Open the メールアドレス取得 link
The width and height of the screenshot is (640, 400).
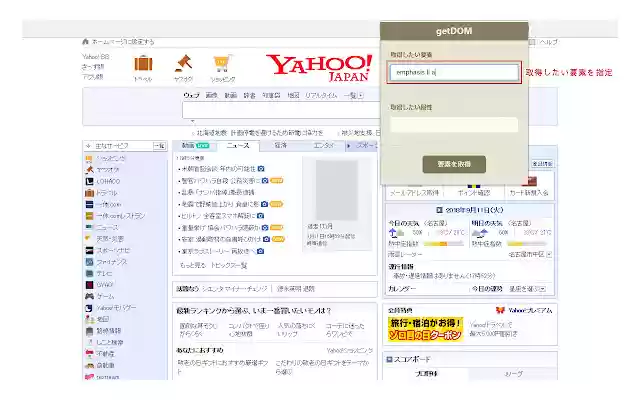pyautogui.click(x=414, y=193)
